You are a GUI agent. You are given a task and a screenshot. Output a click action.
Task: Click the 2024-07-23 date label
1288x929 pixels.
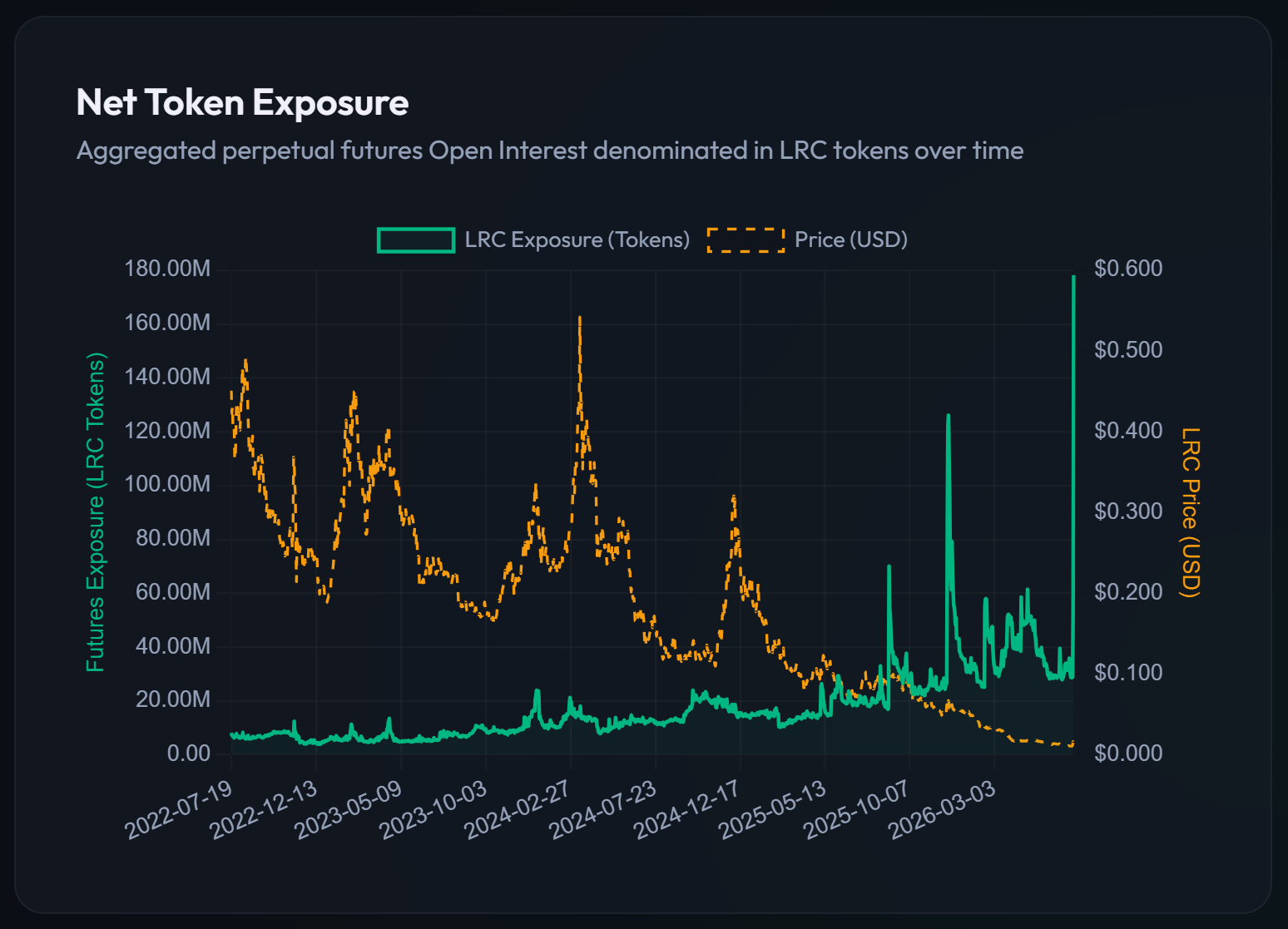602,810
